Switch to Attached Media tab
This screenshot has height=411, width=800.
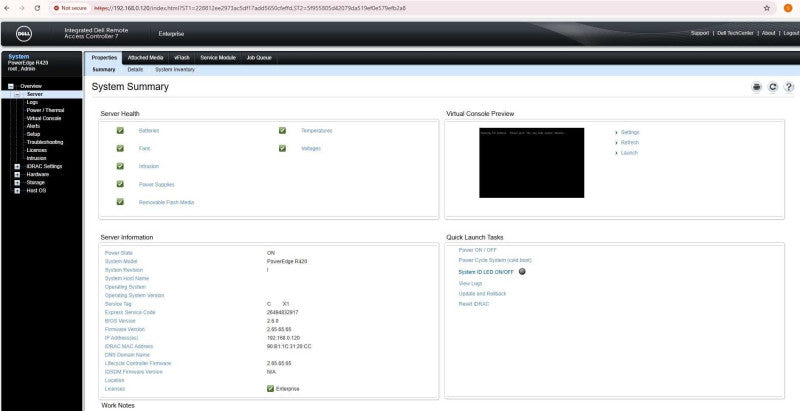[x=145, y=58]
